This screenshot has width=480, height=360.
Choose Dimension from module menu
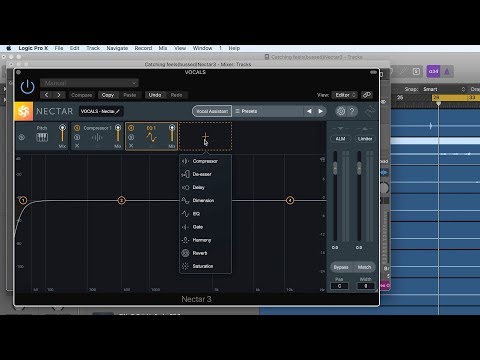tap(205, 200)
